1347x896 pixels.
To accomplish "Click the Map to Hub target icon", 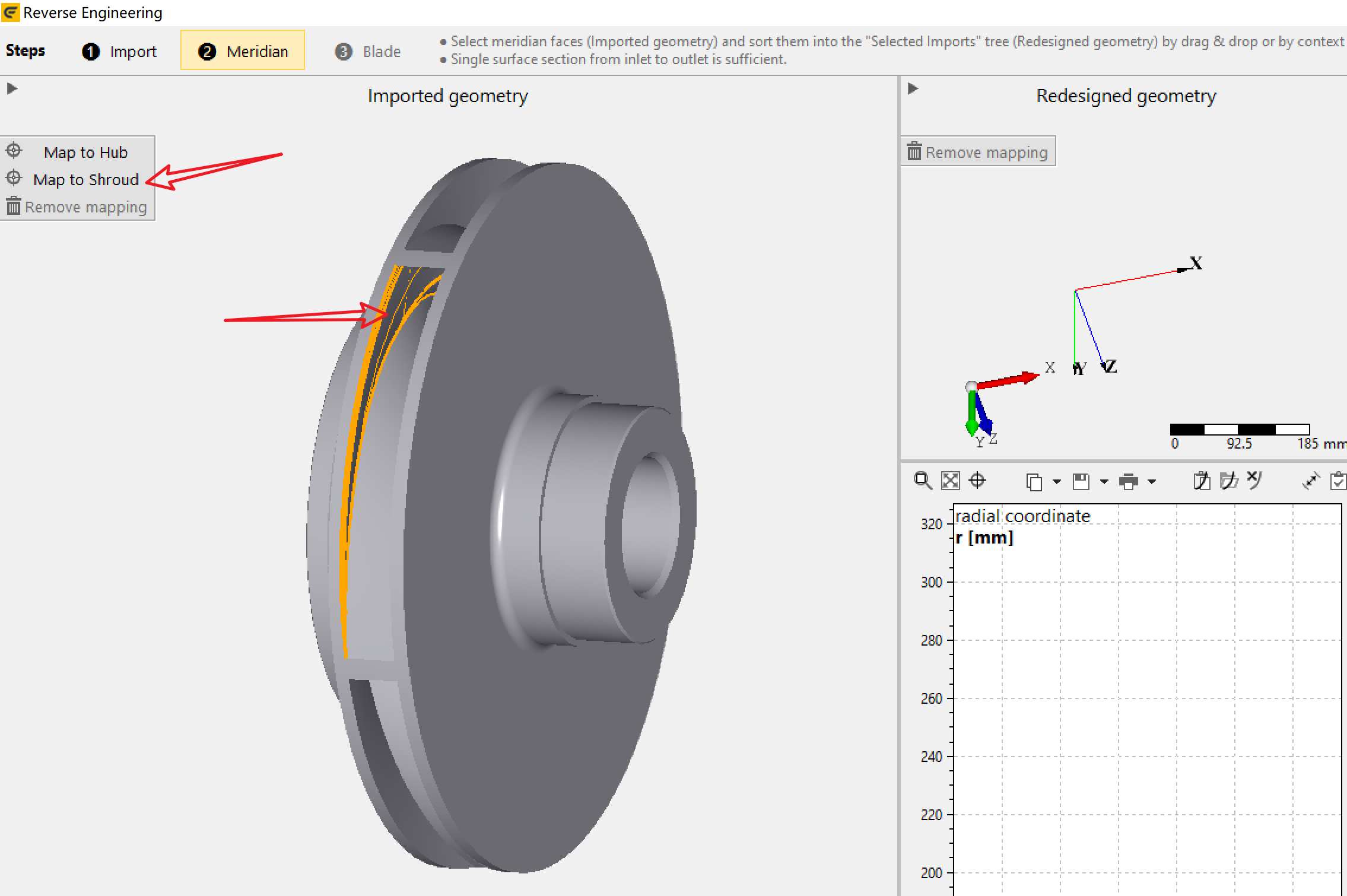I will (14, 151).
